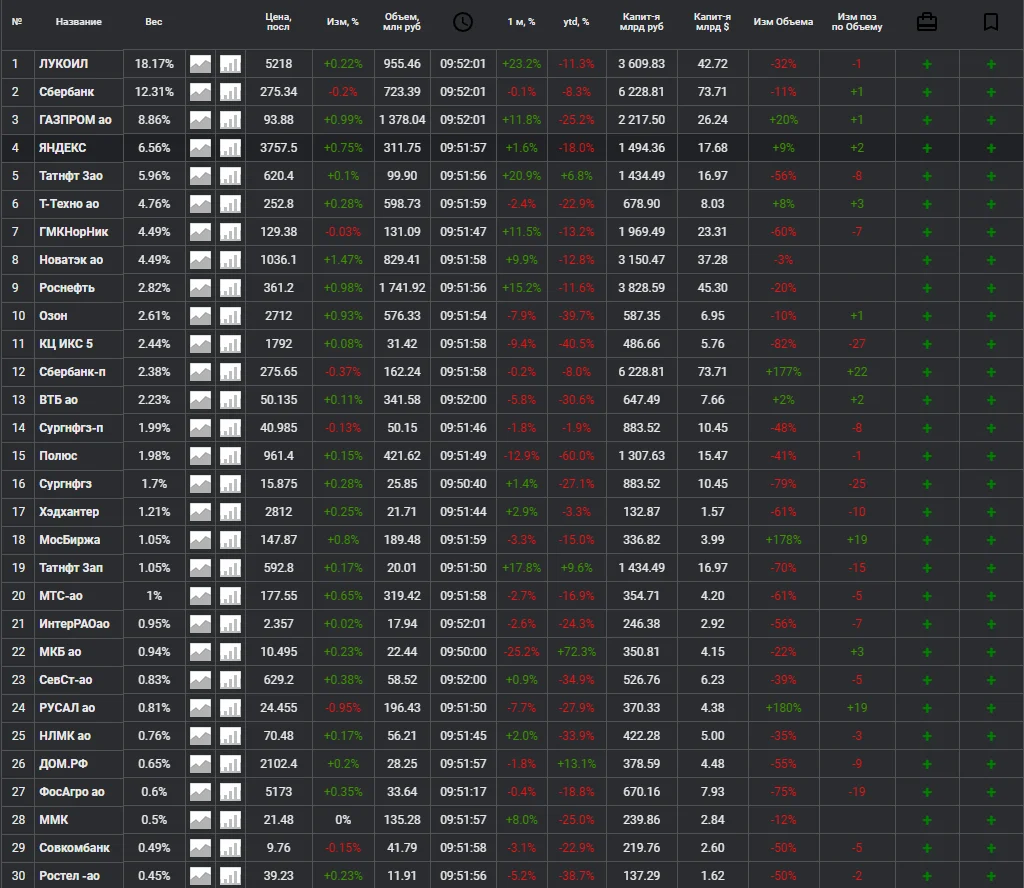Image resolution: width=1024 pixels, height=888 pixels.
Task: Open the Совкомбанк stock name
Action: (74, 848)
